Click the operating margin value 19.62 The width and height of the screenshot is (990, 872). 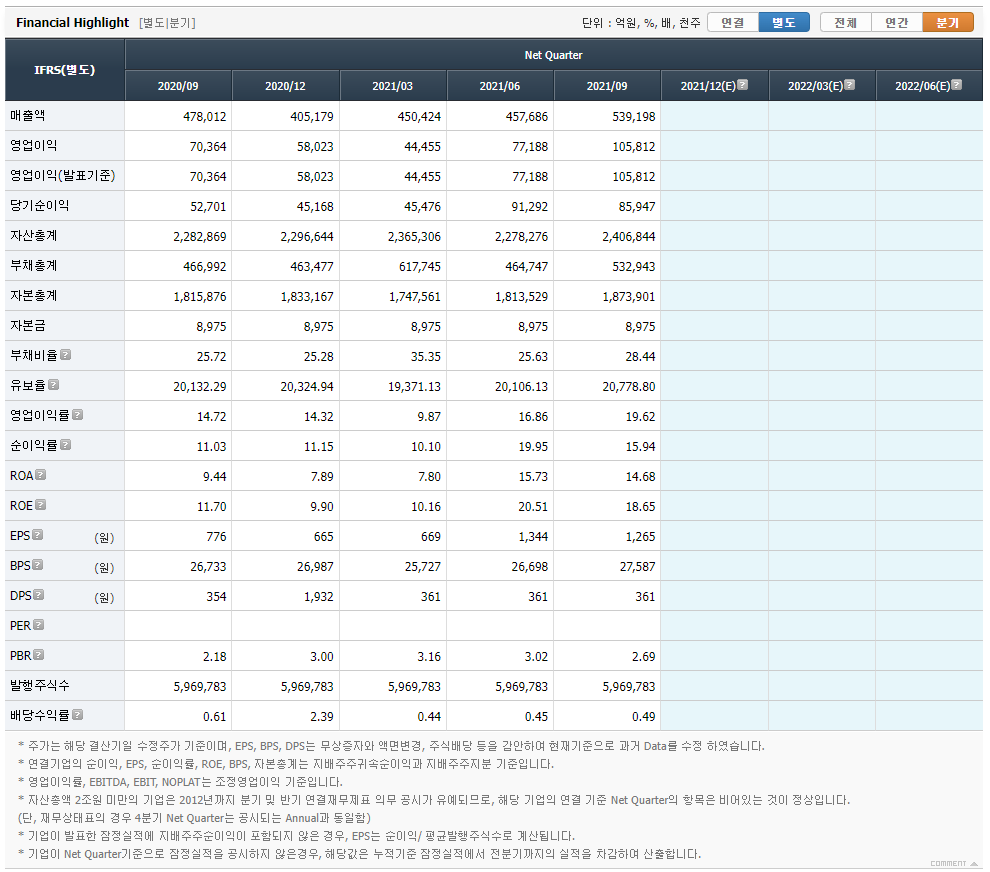(641, 417)
